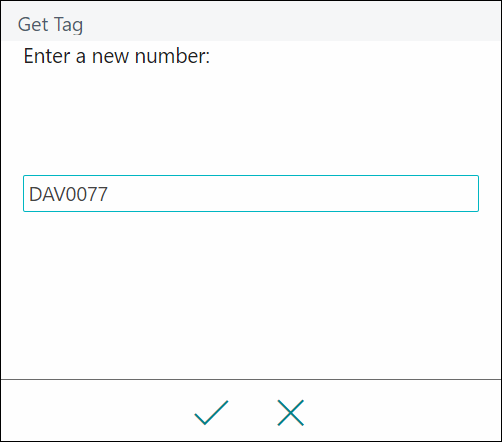Click the Get Tag title bar
Screen dimensions: 502x442
pos(251,21)
